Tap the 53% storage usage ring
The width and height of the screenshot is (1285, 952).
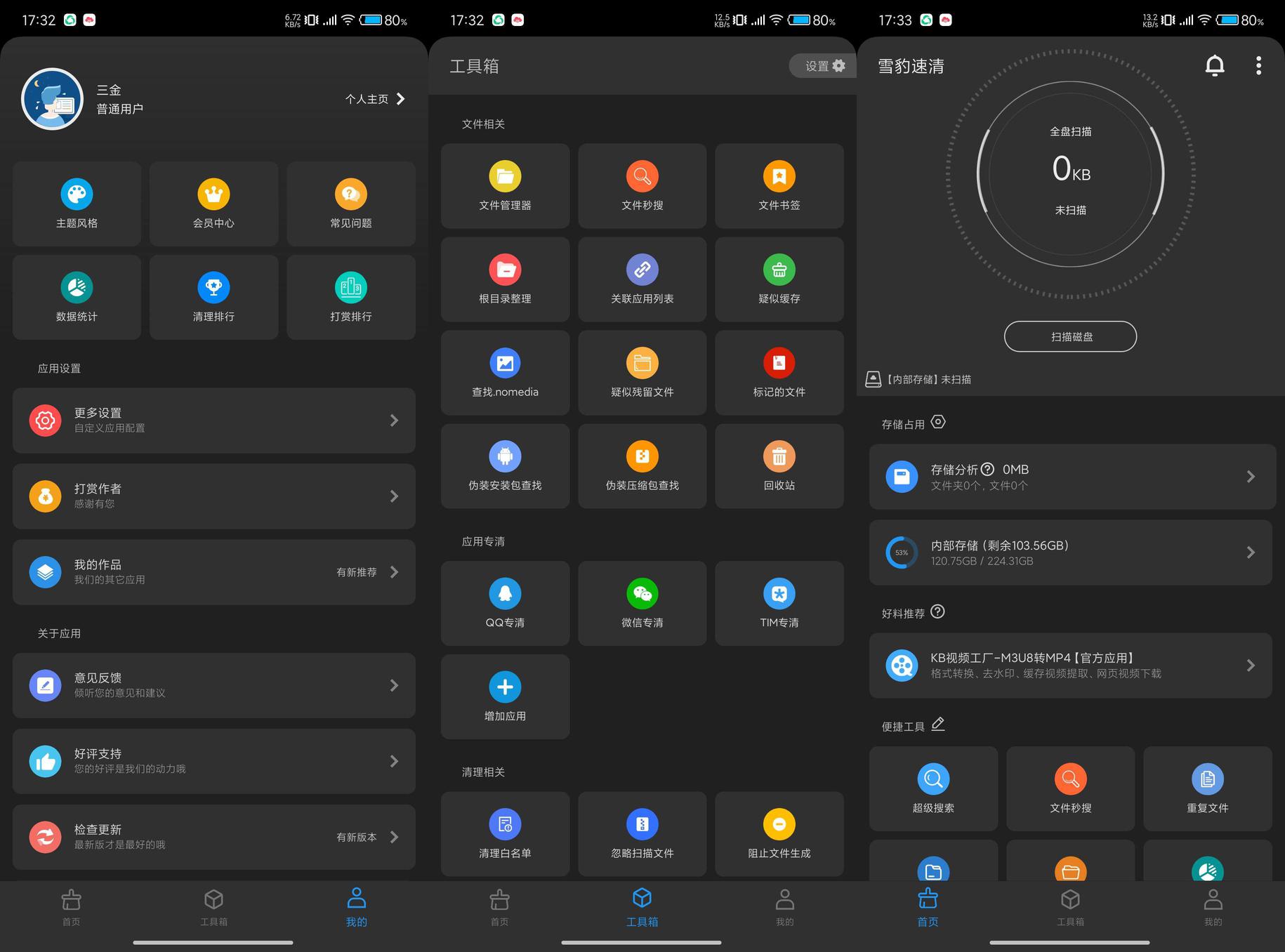click(x=902, y=553)
